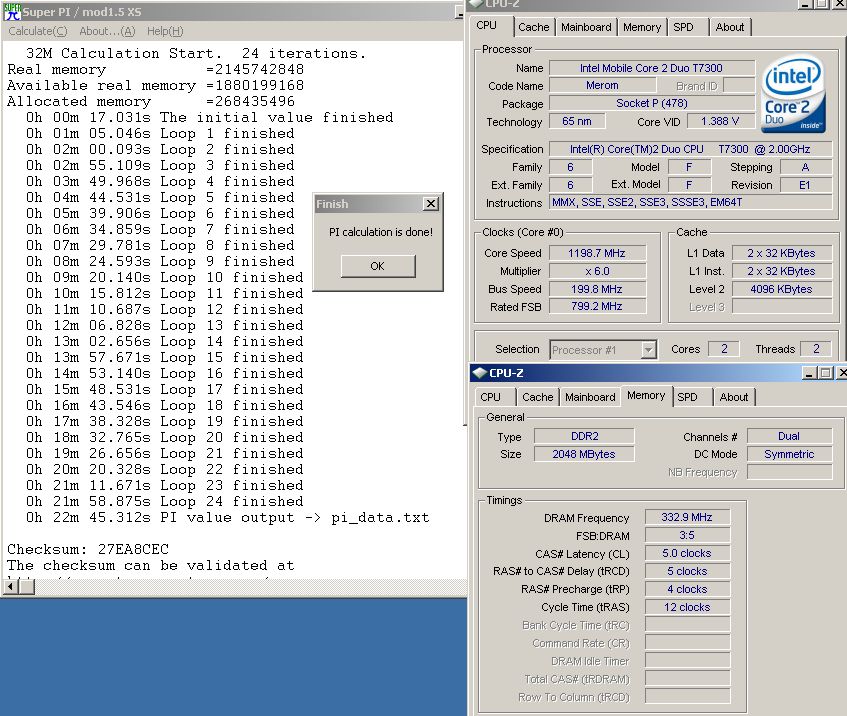Click the DC Mode value Symmetric
Viewport: 847px width, 716px height.
point(789,454)
